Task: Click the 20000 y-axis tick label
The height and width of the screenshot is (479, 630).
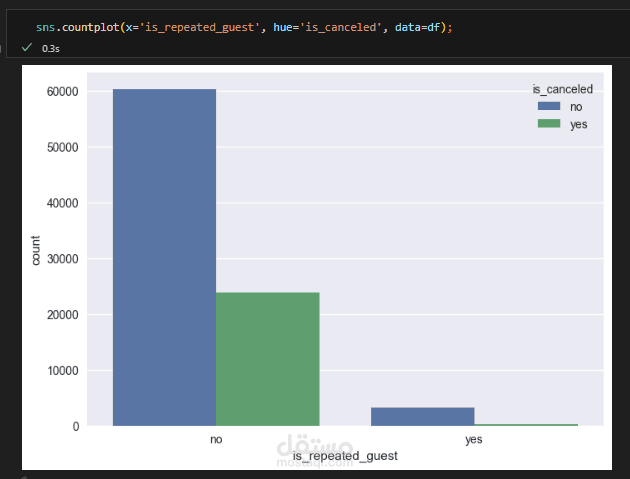Action: [x=63, y=315]
